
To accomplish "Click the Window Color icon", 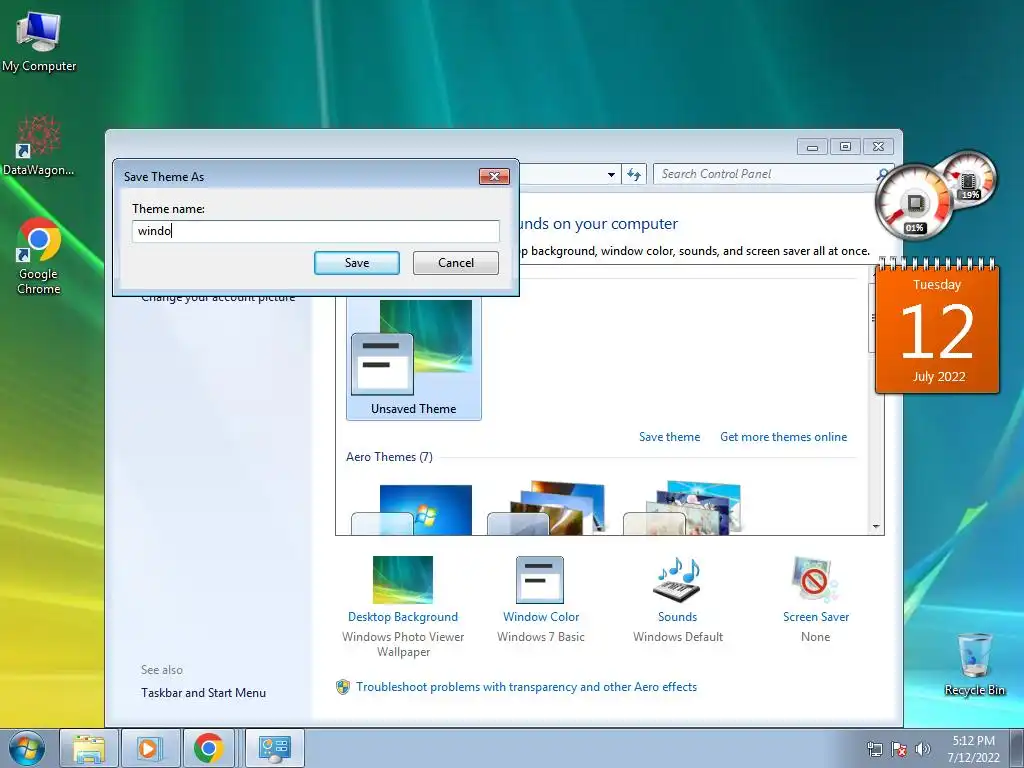I will pos(540,580).
